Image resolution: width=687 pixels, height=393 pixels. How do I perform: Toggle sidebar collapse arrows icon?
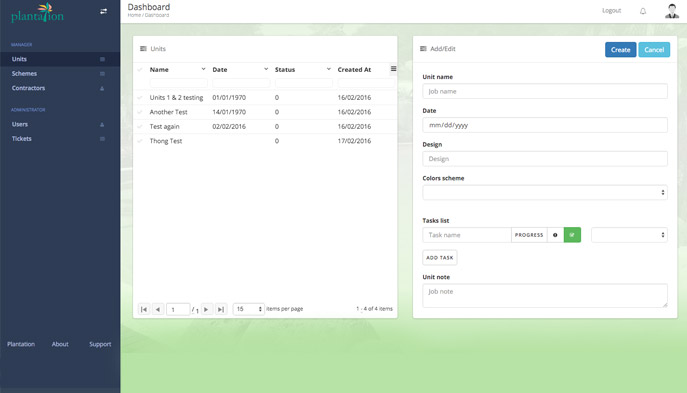pos(103,11)
